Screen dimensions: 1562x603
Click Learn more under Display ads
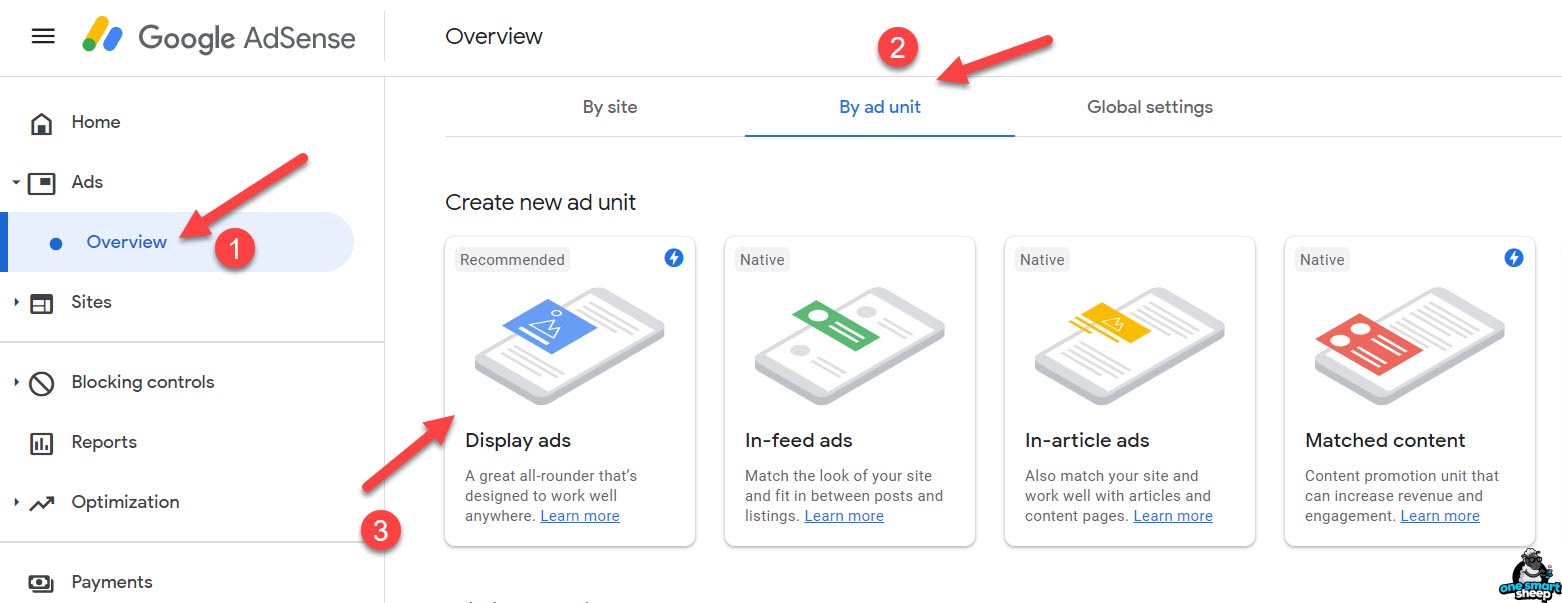tap(580, 516)
